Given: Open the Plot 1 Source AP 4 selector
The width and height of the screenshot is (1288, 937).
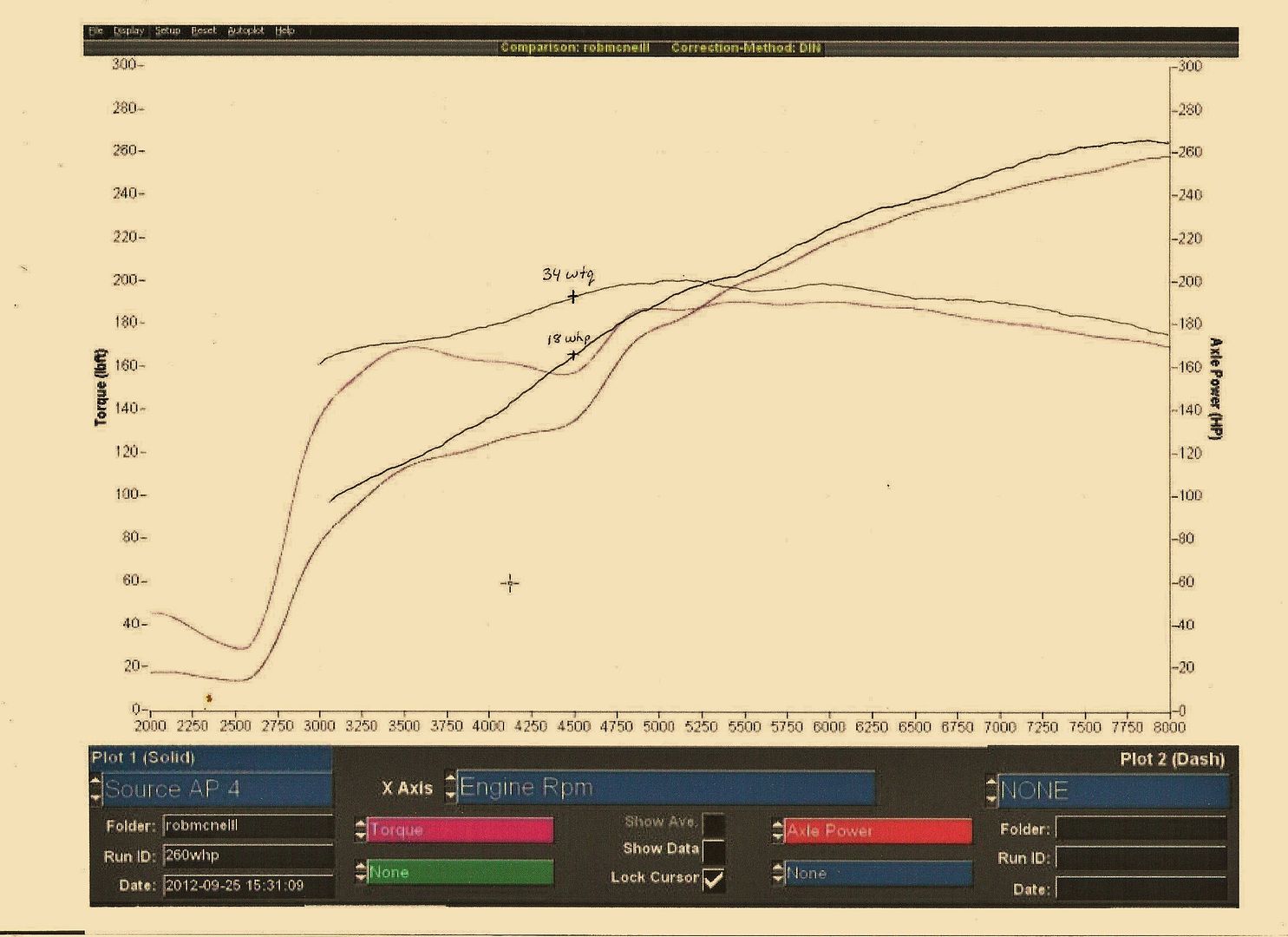Looking at the screenshot, I should tap(217, 790).
